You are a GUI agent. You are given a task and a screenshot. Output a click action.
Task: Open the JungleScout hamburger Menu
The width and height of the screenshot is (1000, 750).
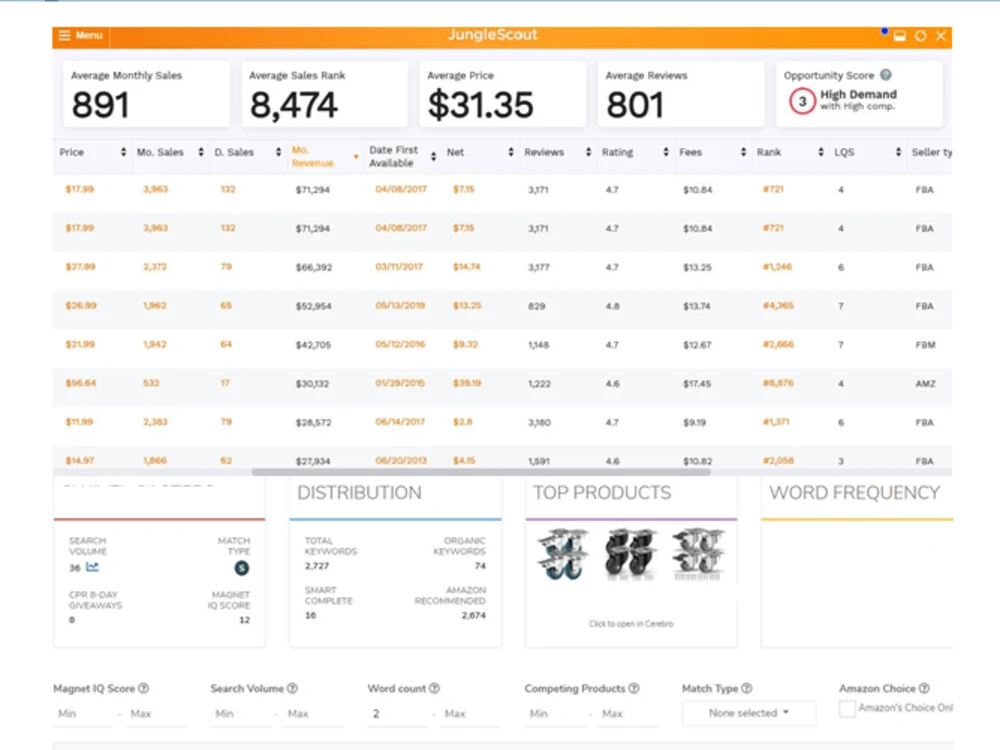pos(80,36)
